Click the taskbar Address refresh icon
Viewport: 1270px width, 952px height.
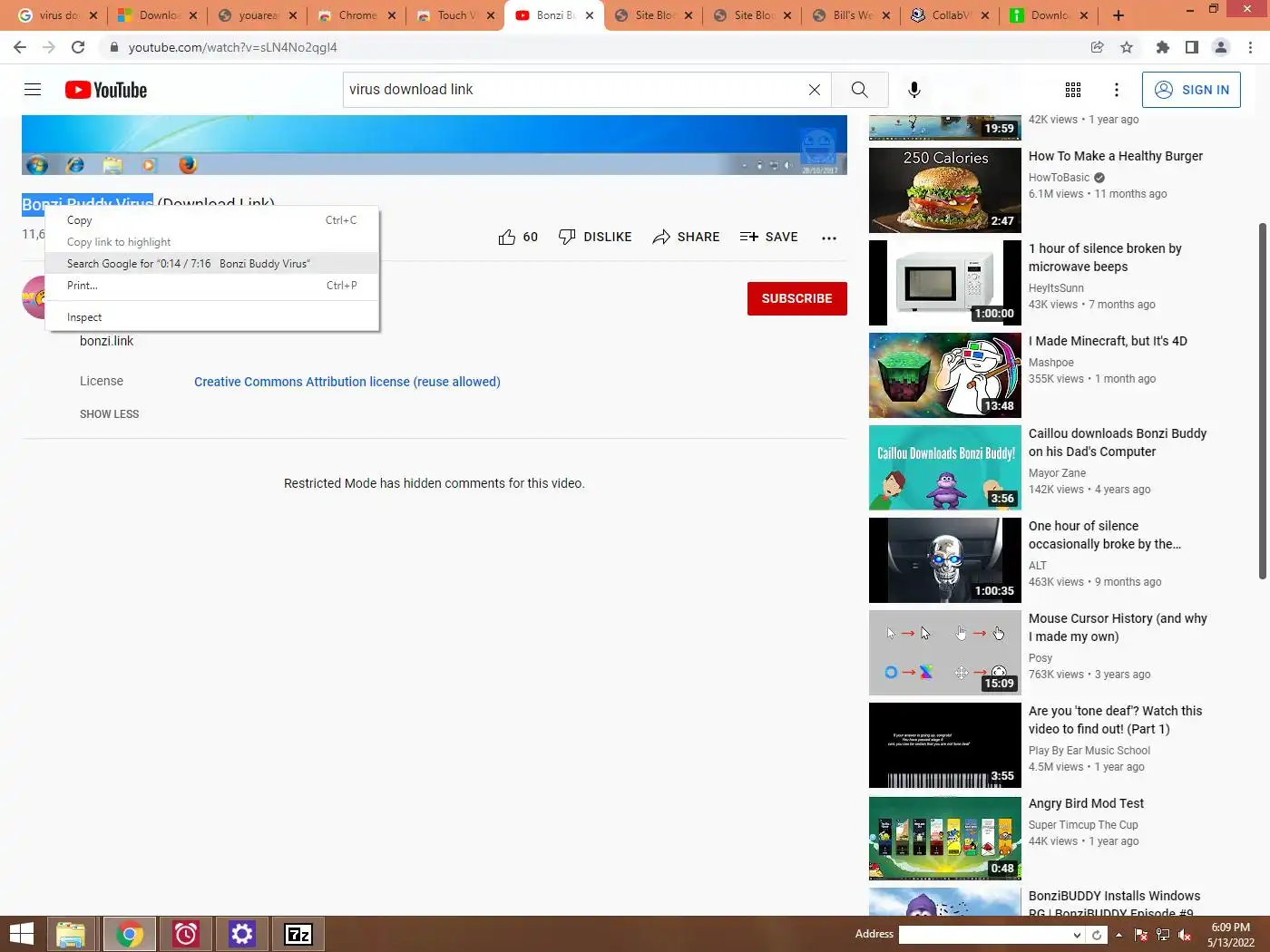(x=1097, y=935)
